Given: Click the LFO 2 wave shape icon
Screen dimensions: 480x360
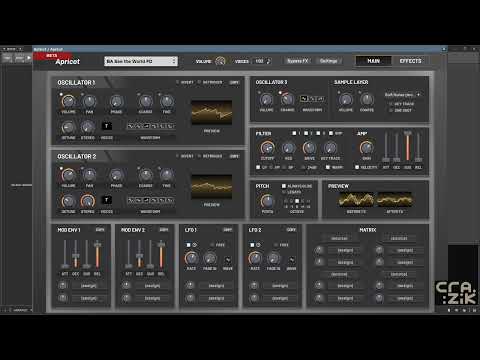Looking at the screenshot, I should (291, 259).
